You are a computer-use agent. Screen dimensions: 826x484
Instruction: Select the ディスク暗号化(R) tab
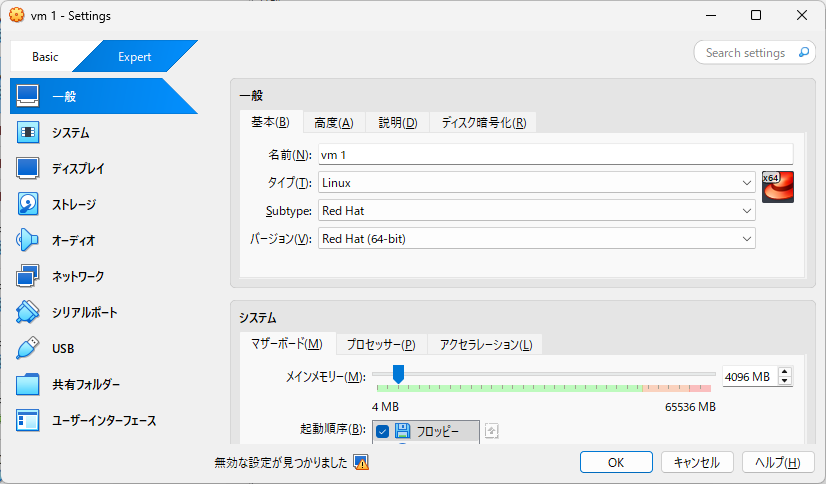click(484, 123)
